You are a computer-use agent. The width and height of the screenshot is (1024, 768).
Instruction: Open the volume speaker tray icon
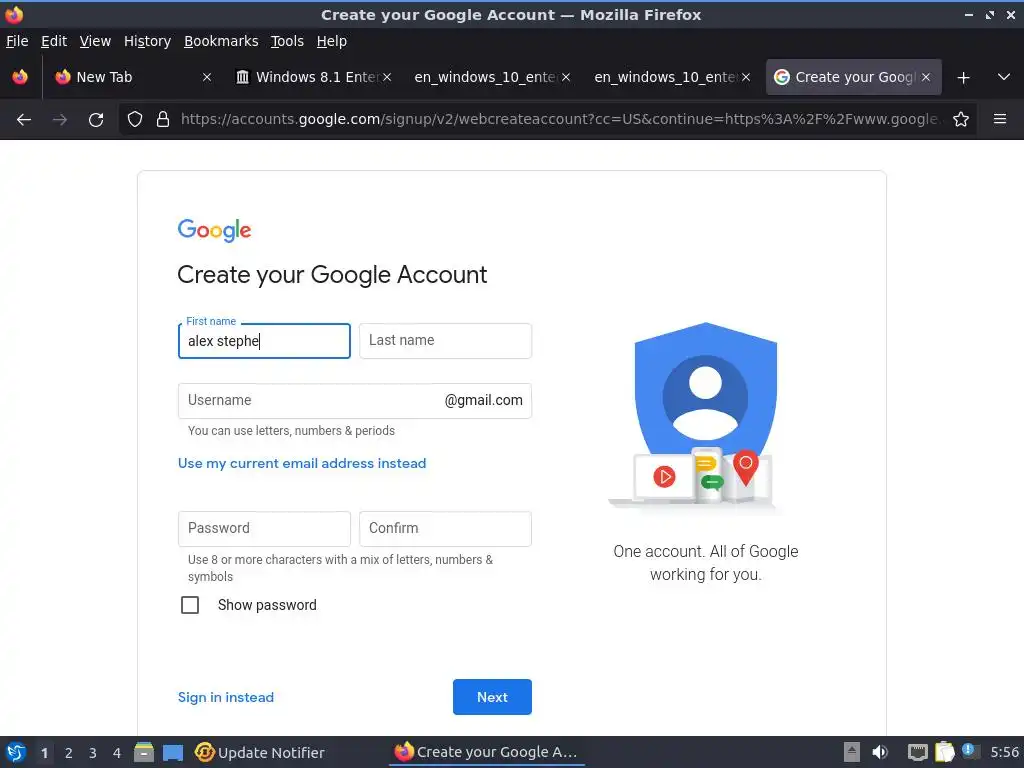point(880,752)
